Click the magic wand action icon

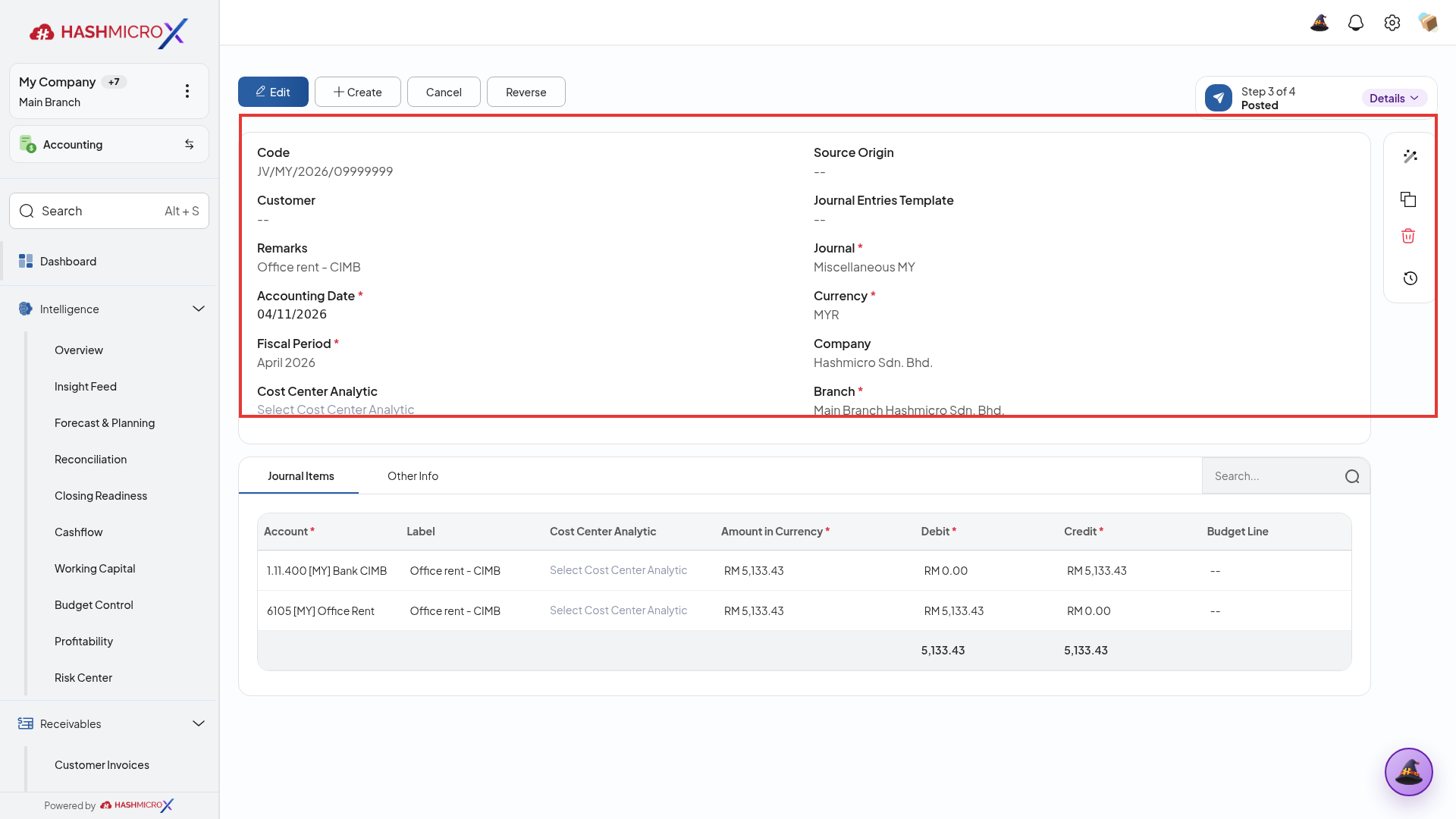(x=1410, y=156)
